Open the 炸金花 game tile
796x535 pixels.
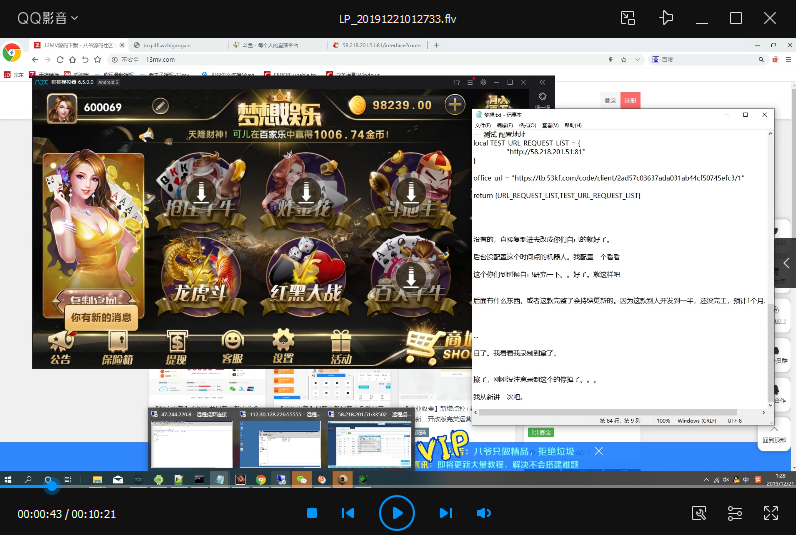pyautogui.click(x=306, y=192)
